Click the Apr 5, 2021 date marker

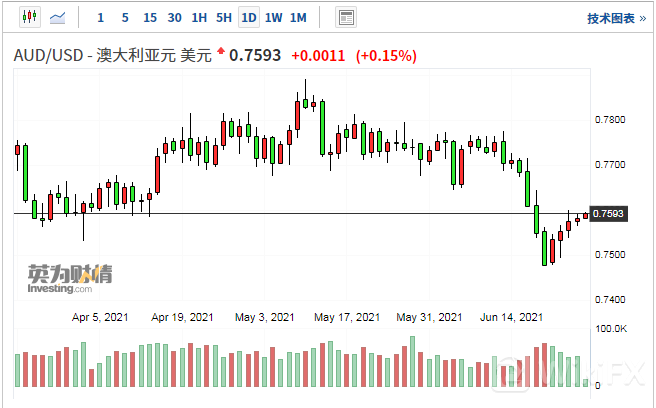point(101,317)
